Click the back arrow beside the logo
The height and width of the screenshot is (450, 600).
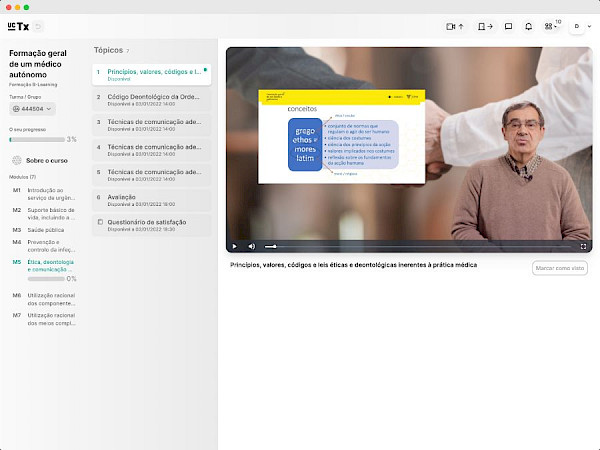pos(39,26)
